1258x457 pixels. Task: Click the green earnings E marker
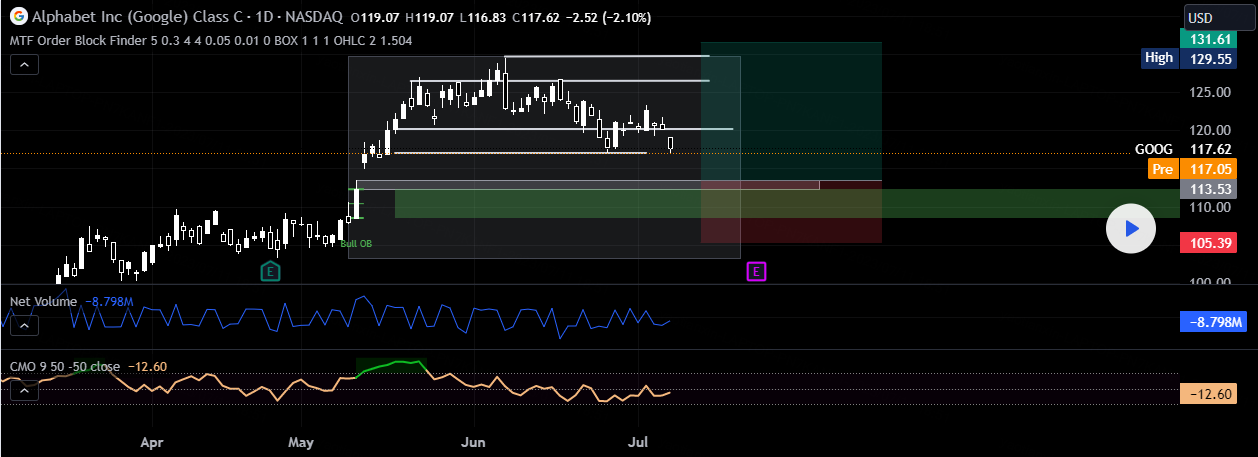pos(270,271)
